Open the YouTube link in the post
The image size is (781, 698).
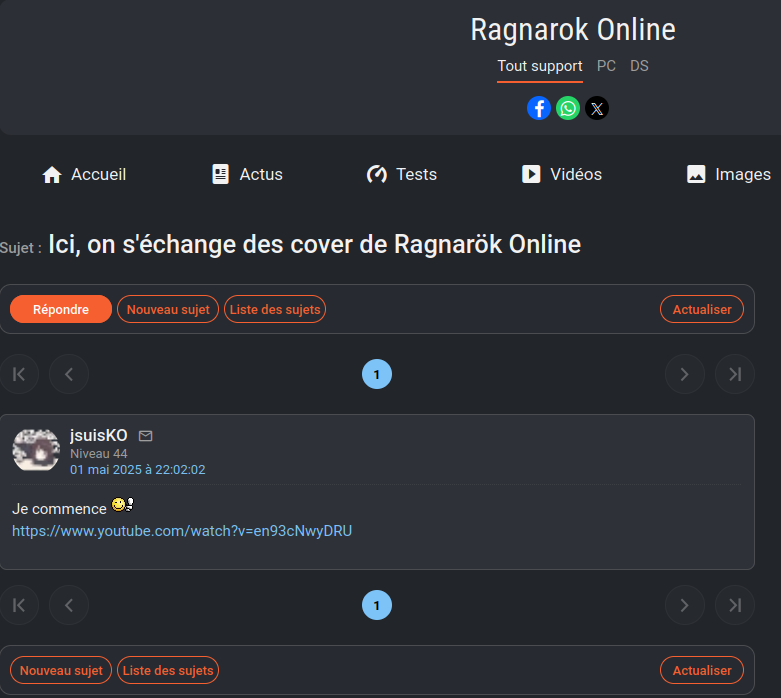182,531
